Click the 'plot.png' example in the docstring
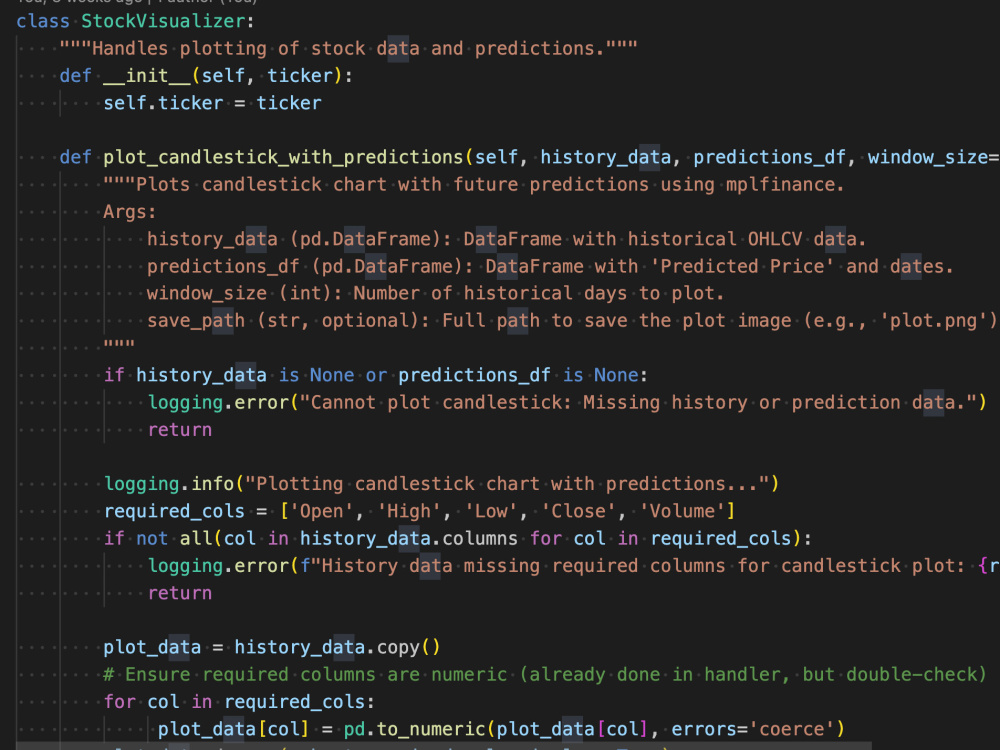Image resolution: width=1000 pixels, height=750 pixels. pos(933,321)
